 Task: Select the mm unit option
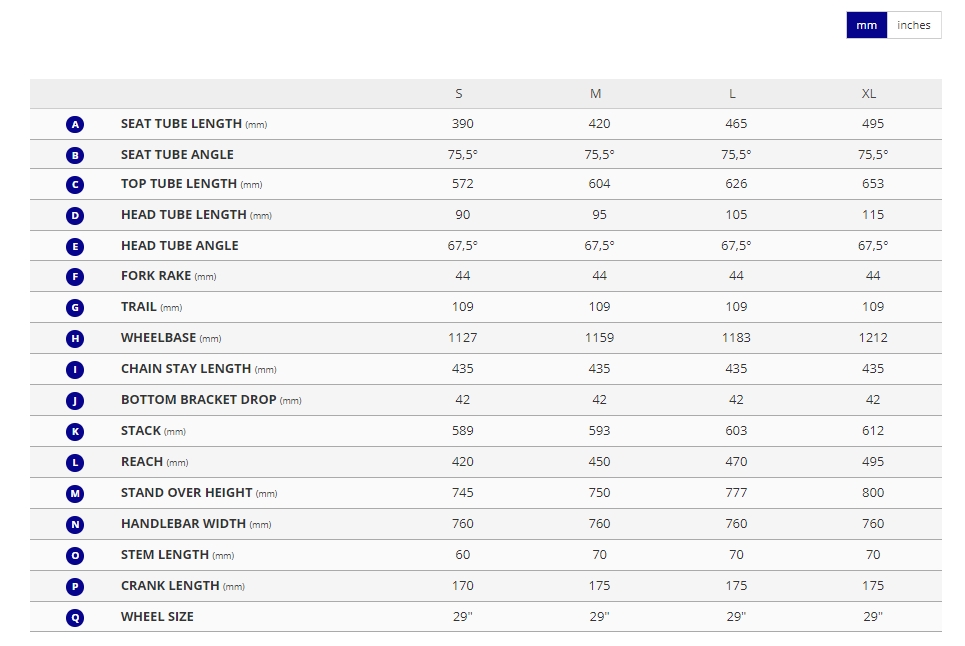(x=866, y=25)
